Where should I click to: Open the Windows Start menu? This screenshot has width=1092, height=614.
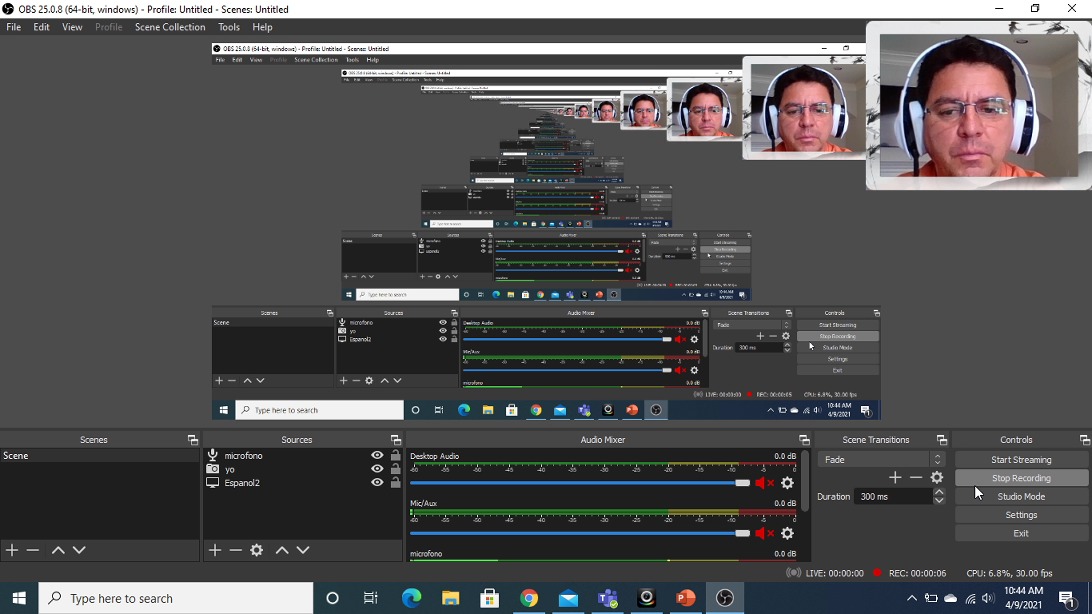pos(19,598)
